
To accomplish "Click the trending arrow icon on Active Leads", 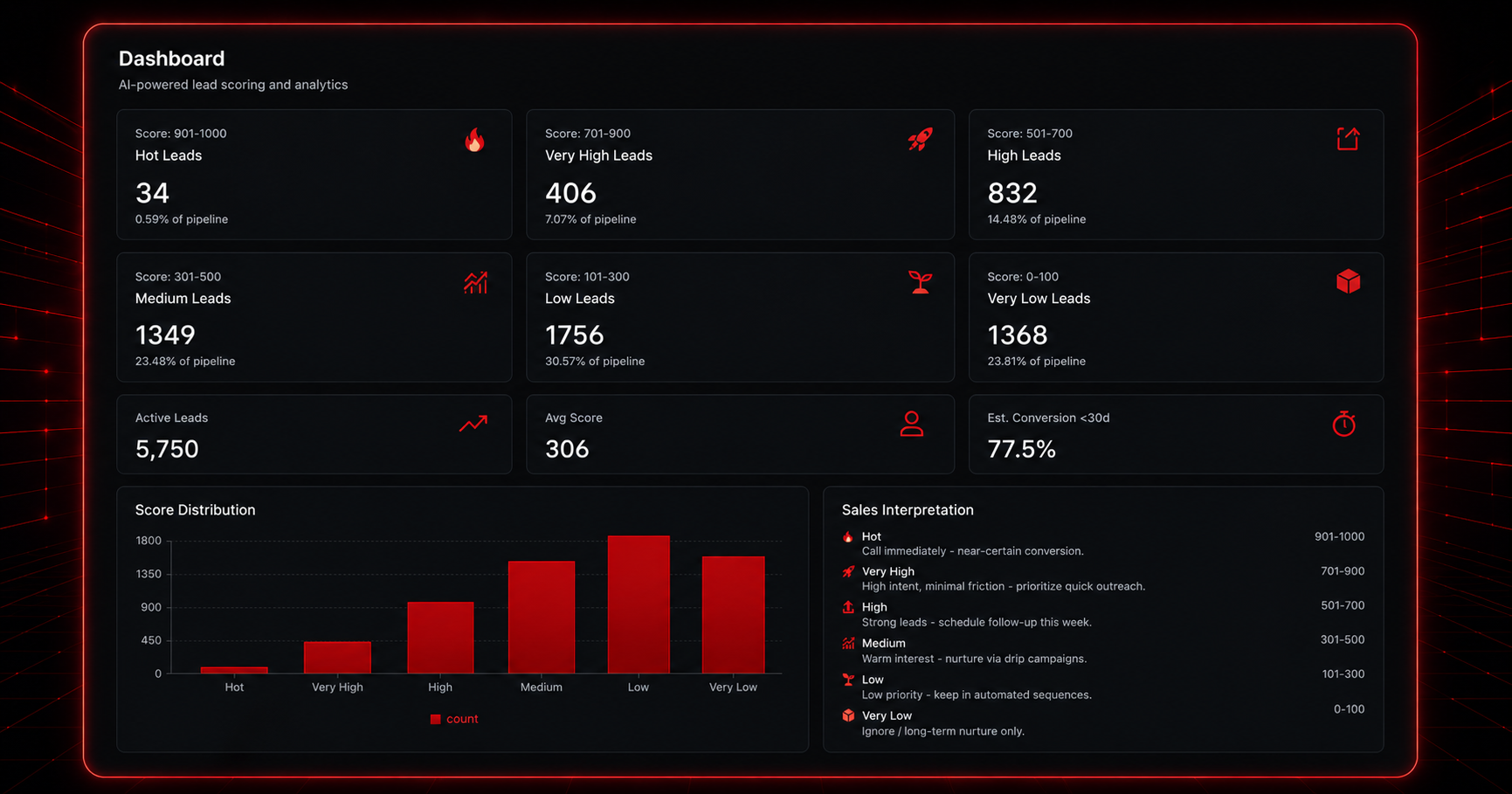I will 473,424.
